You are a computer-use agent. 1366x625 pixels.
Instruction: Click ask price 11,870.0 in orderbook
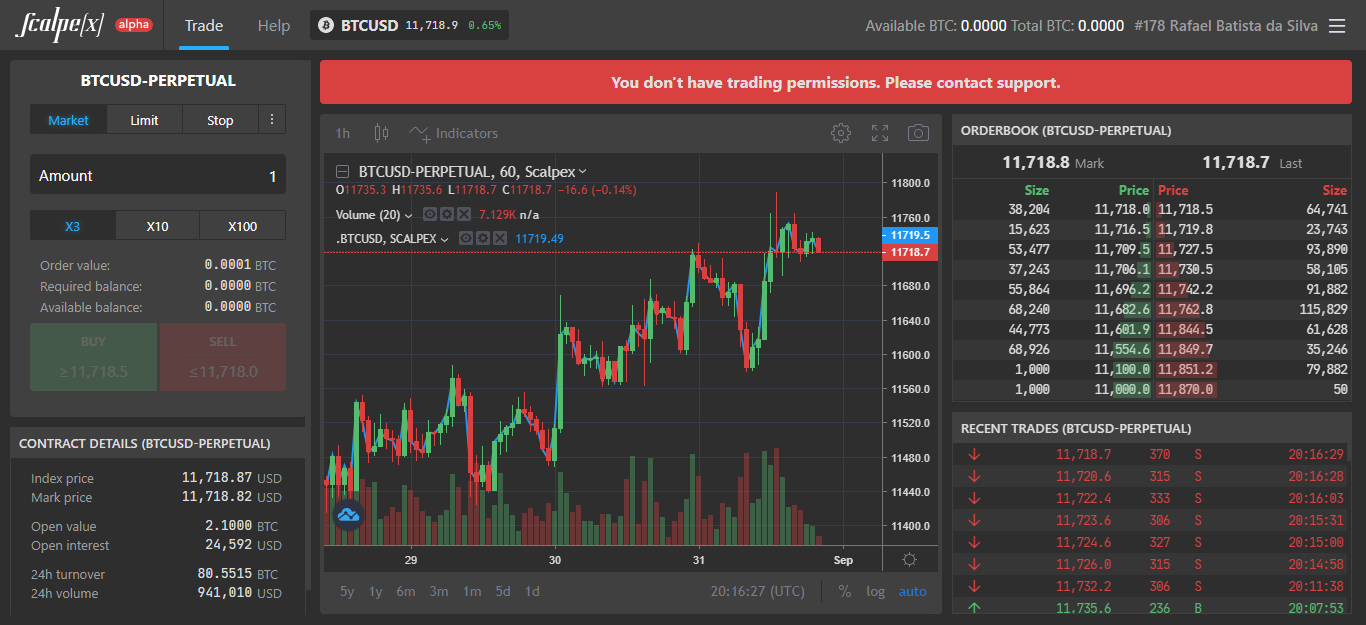[x=1186, y=389]
